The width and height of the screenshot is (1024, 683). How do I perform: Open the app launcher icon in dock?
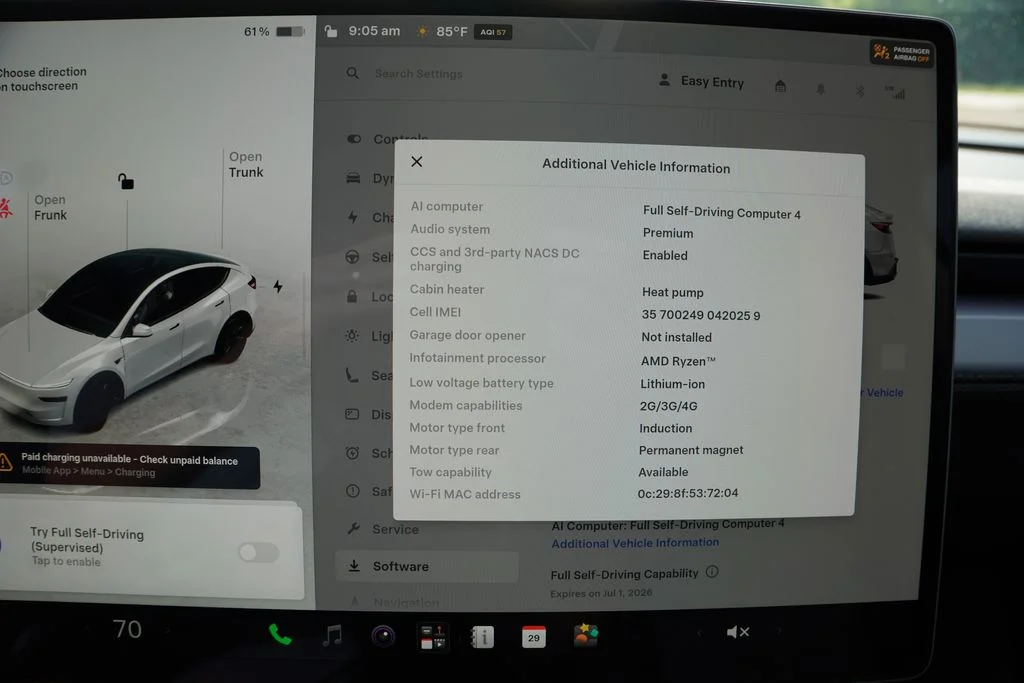pos(432,637)
